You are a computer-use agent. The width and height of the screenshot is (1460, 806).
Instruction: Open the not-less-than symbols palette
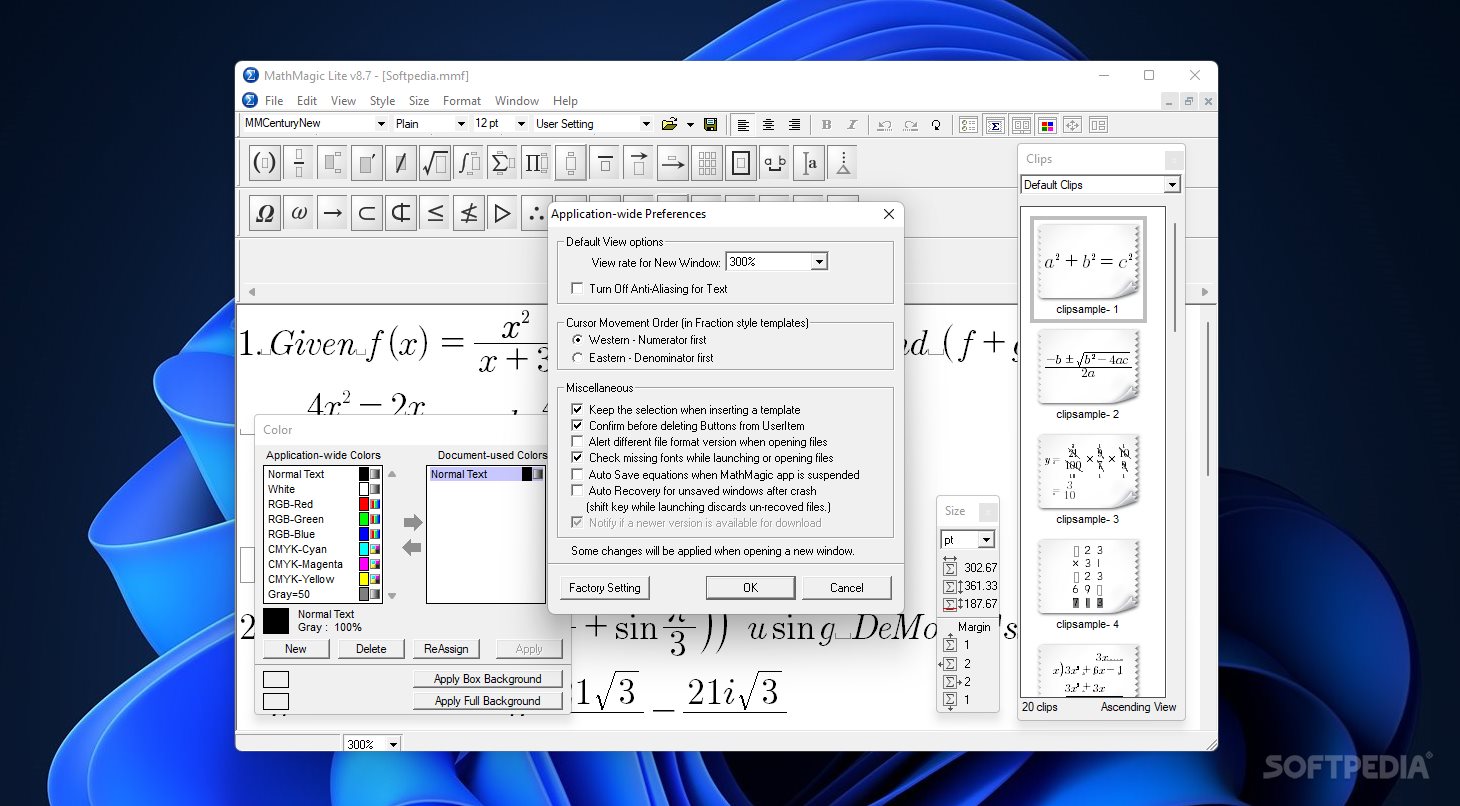point(469,213)
